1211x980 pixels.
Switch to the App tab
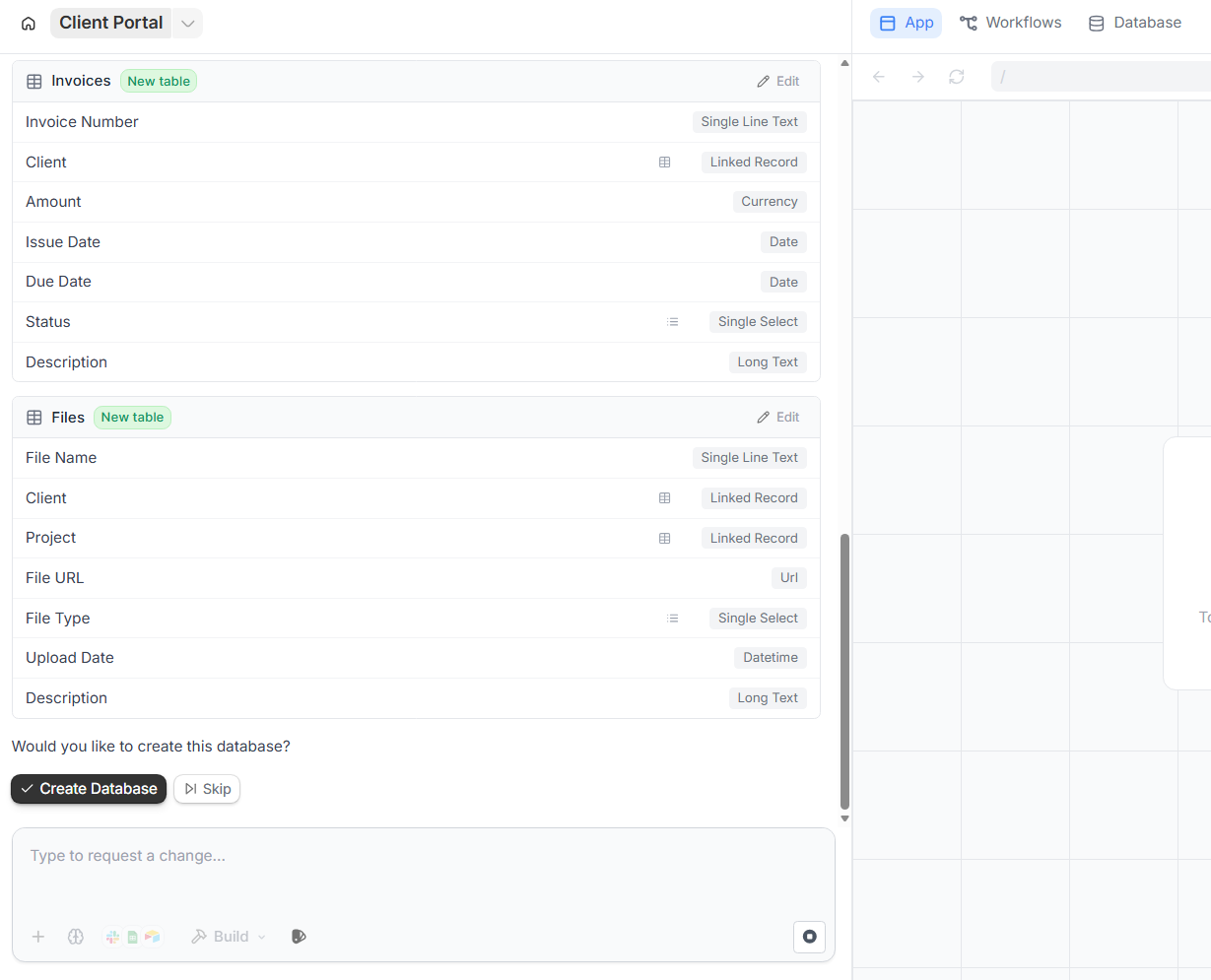tap(906, 23)
